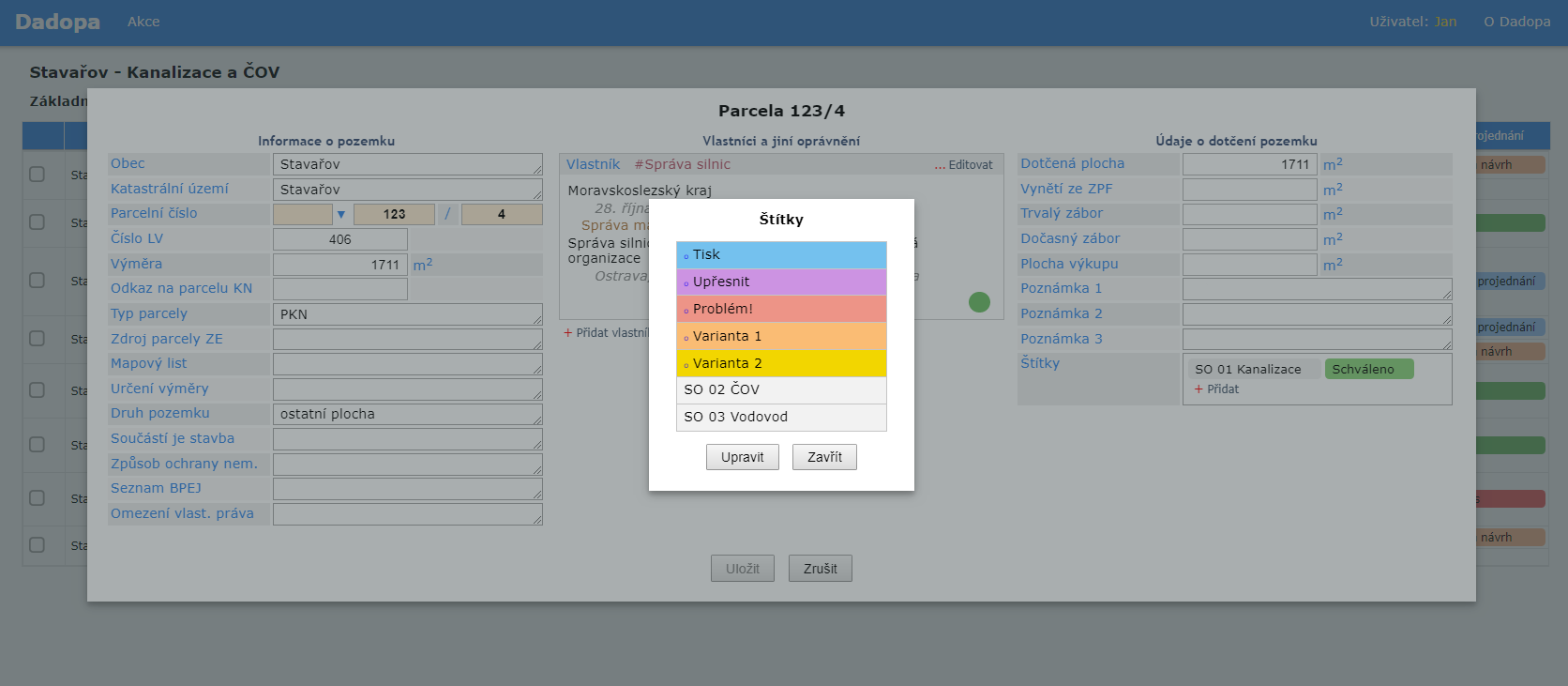Check the third row checkbox in the table
The height and width of the screenshot is (686, 1568).
(37, 281)
